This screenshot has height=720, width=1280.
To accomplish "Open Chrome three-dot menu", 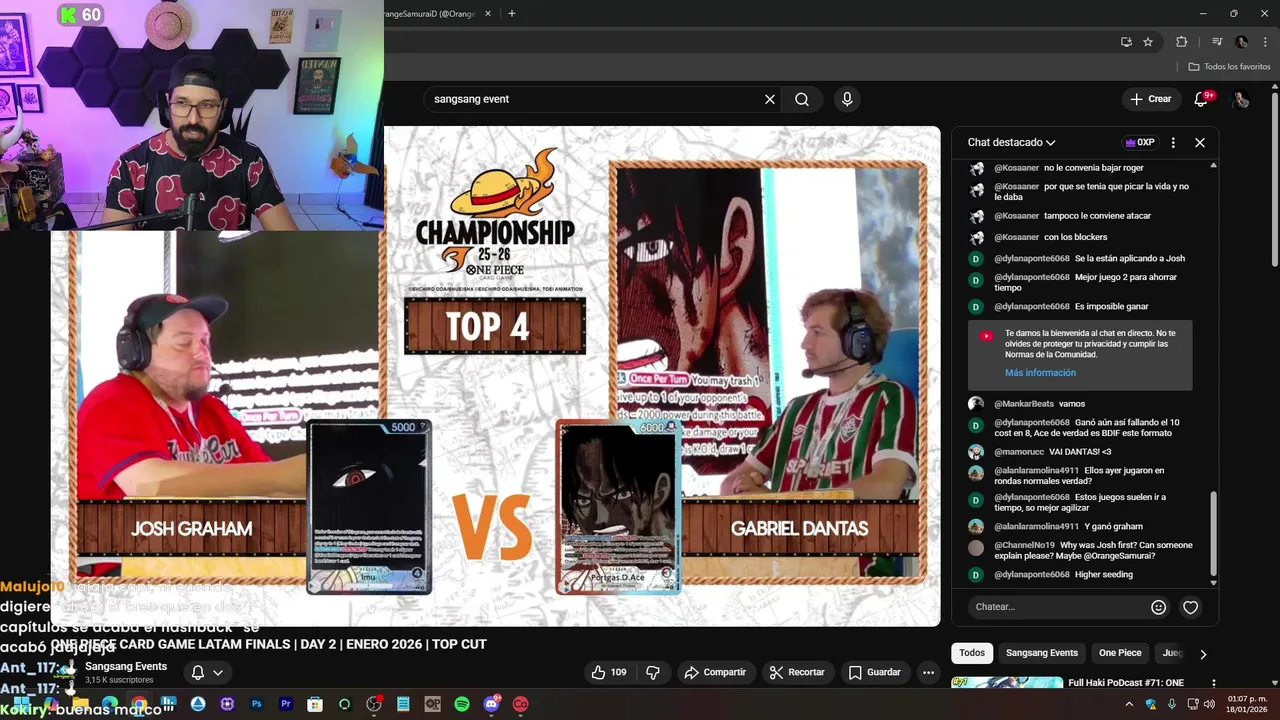I will pyautogui.click(x=1264, y=42).
